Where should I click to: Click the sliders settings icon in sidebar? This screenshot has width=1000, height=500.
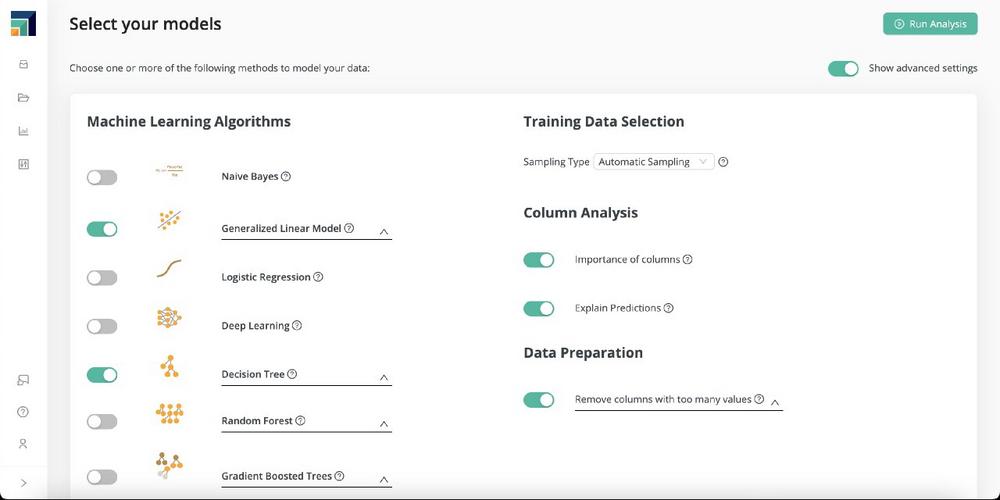24,164
